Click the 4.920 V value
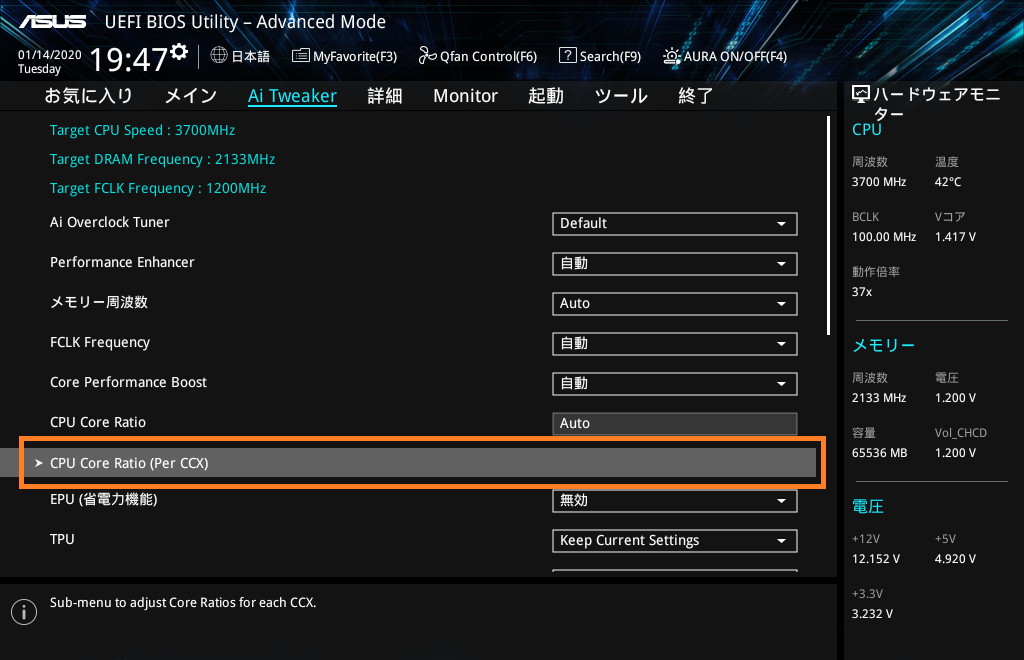Viewport: 1024px width, 660px height. click(x=955, y=559)
